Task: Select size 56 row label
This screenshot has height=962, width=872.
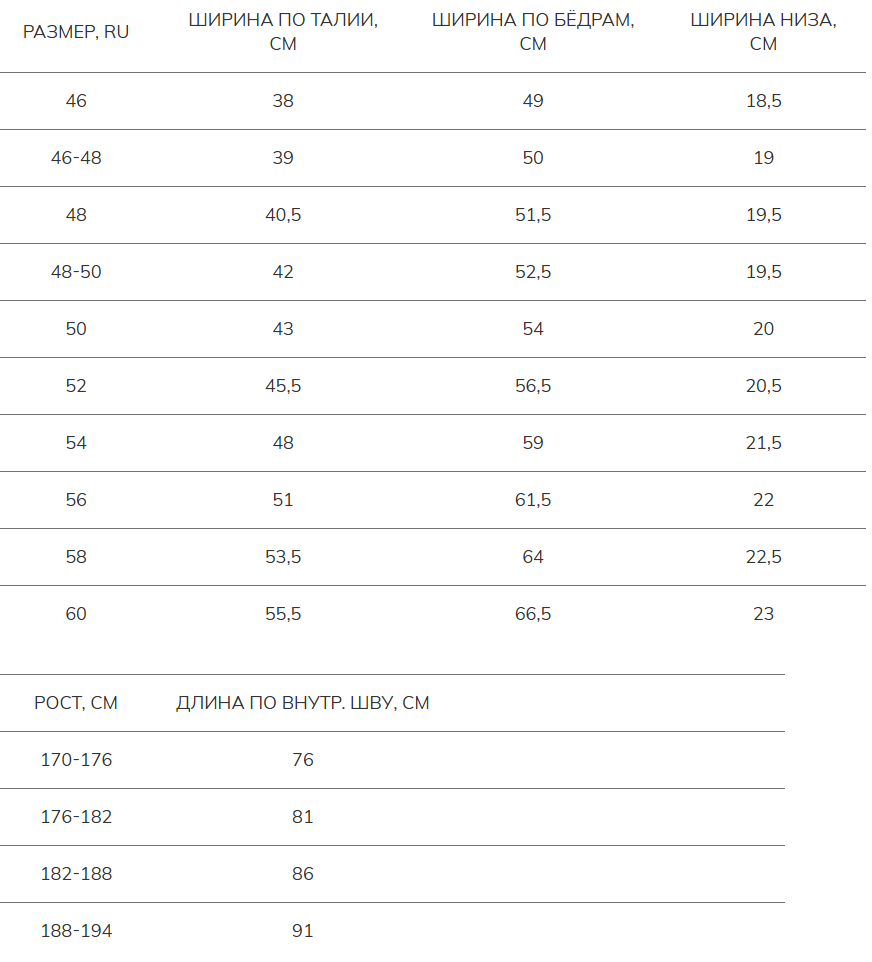Action: (x=76, y=500)
